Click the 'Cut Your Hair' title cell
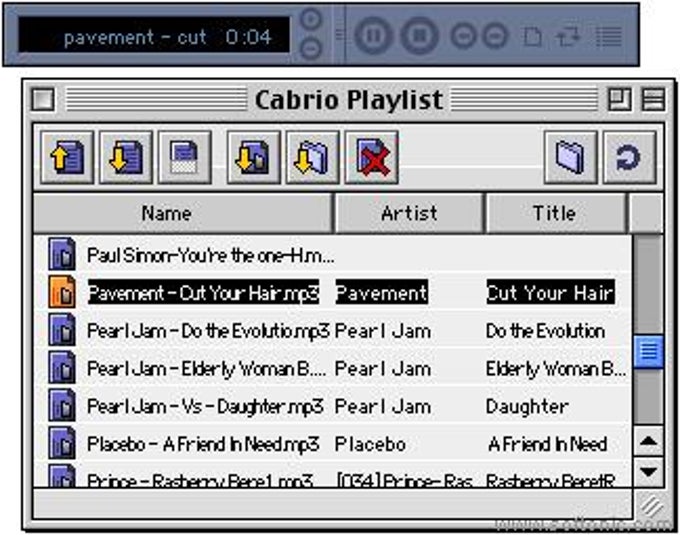 550,293
